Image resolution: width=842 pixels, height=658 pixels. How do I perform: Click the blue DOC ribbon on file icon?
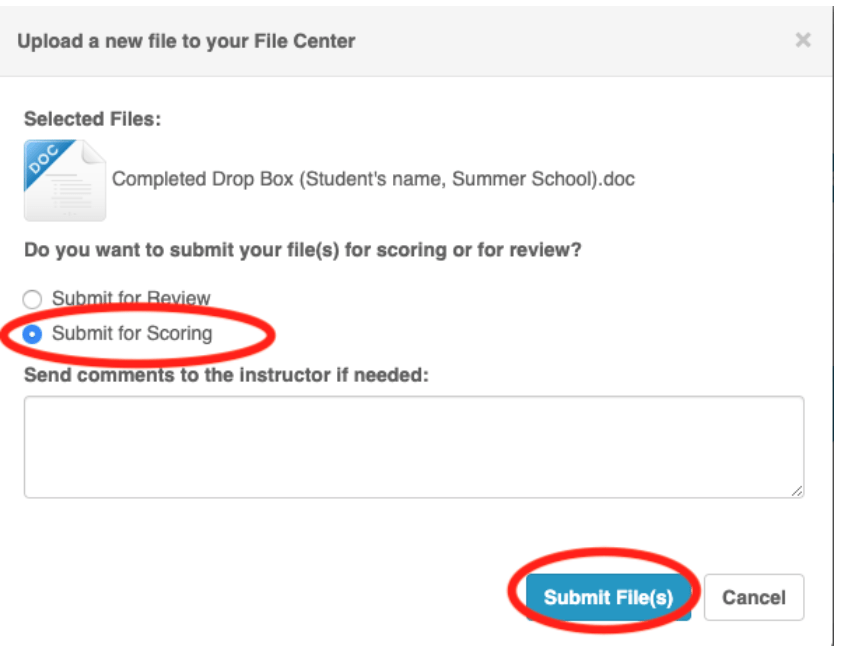tap(44, 160)
